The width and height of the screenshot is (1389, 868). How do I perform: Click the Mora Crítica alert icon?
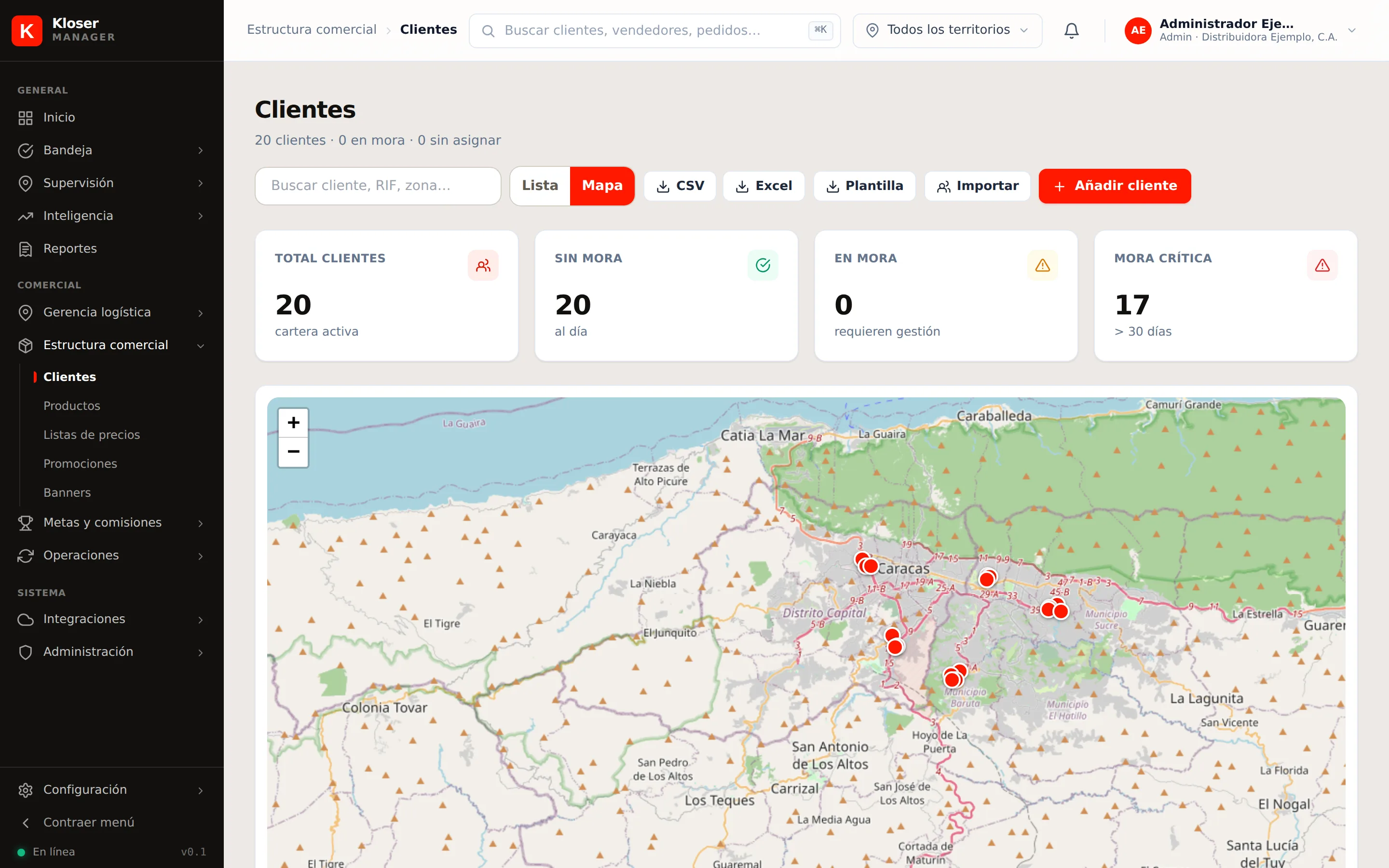pos(1322,265)
